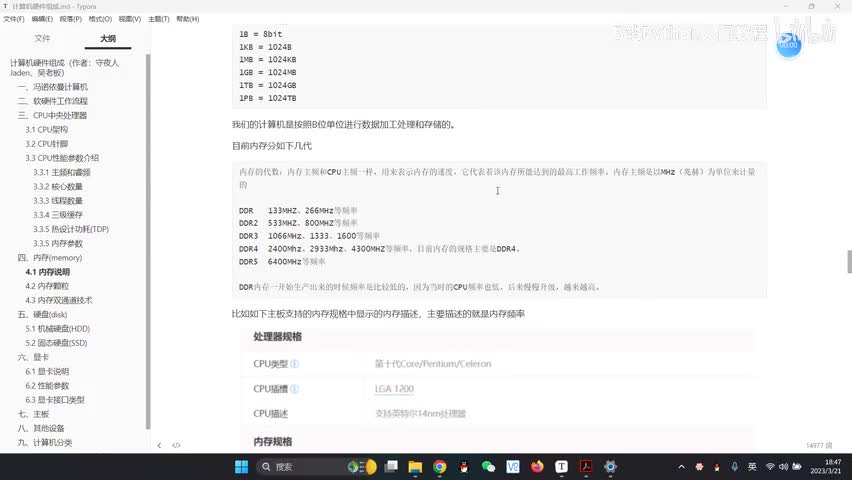This screenshot has height=480, width=852.
Task: Switch sidebar to the 文件 tab
Action: pyautogui.click(x=42, y=38)
